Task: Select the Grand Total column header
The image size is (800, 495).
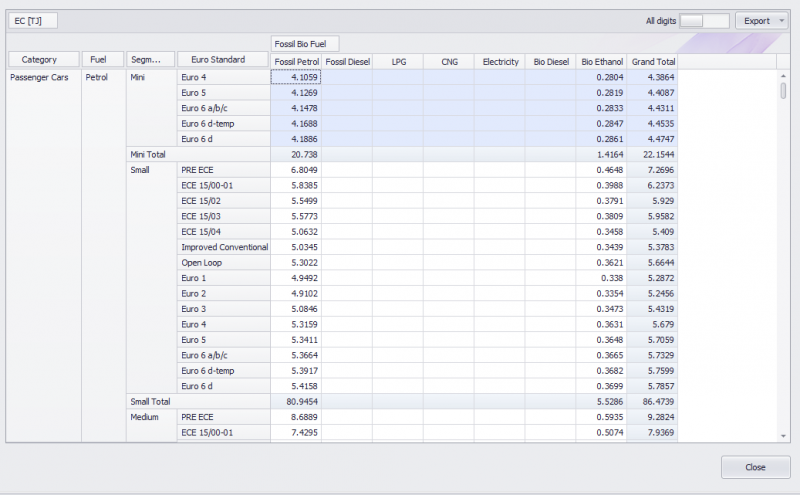Action: click(652, 62)
